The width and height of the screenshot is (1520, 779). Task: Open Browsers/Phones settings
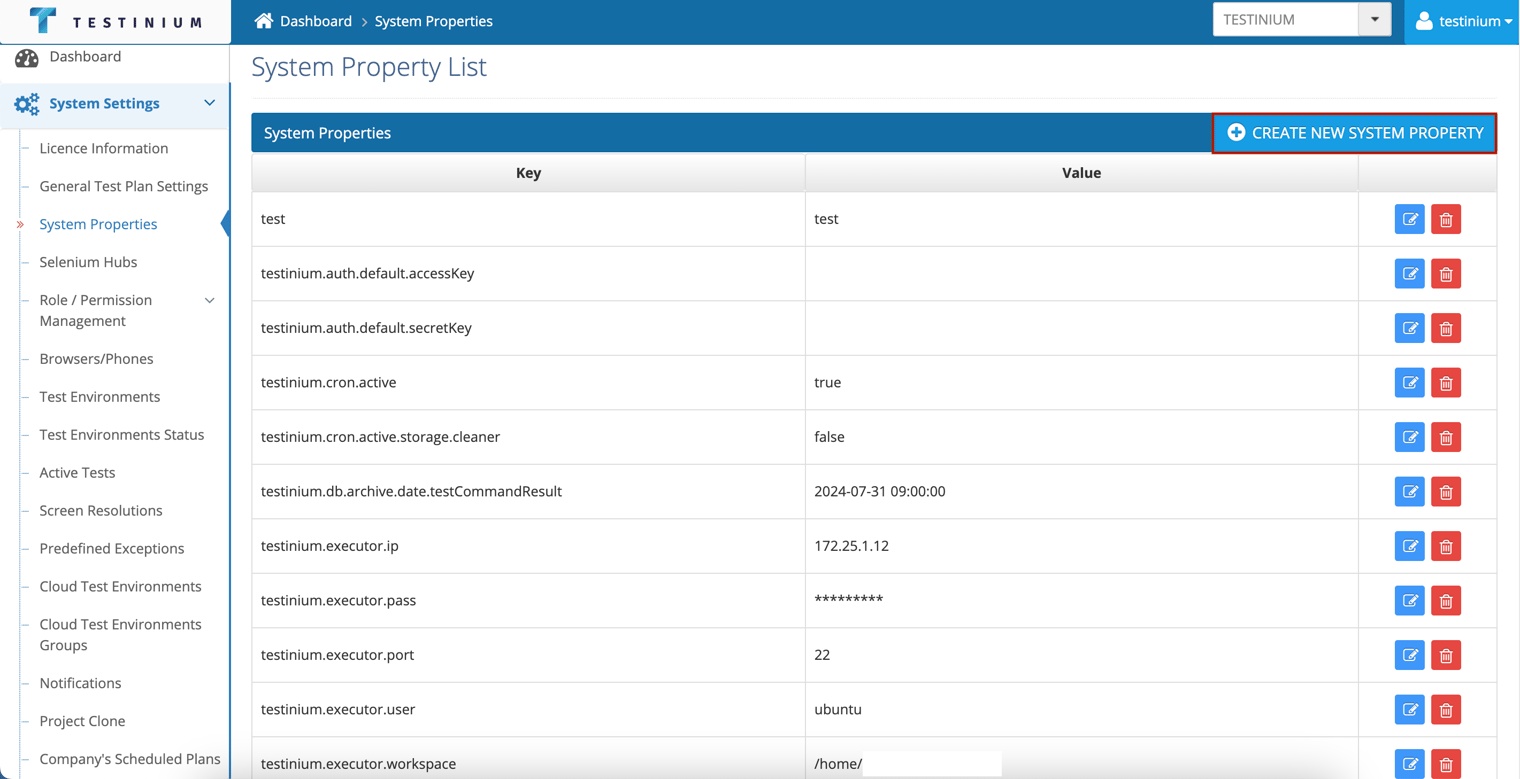[96, 359]
